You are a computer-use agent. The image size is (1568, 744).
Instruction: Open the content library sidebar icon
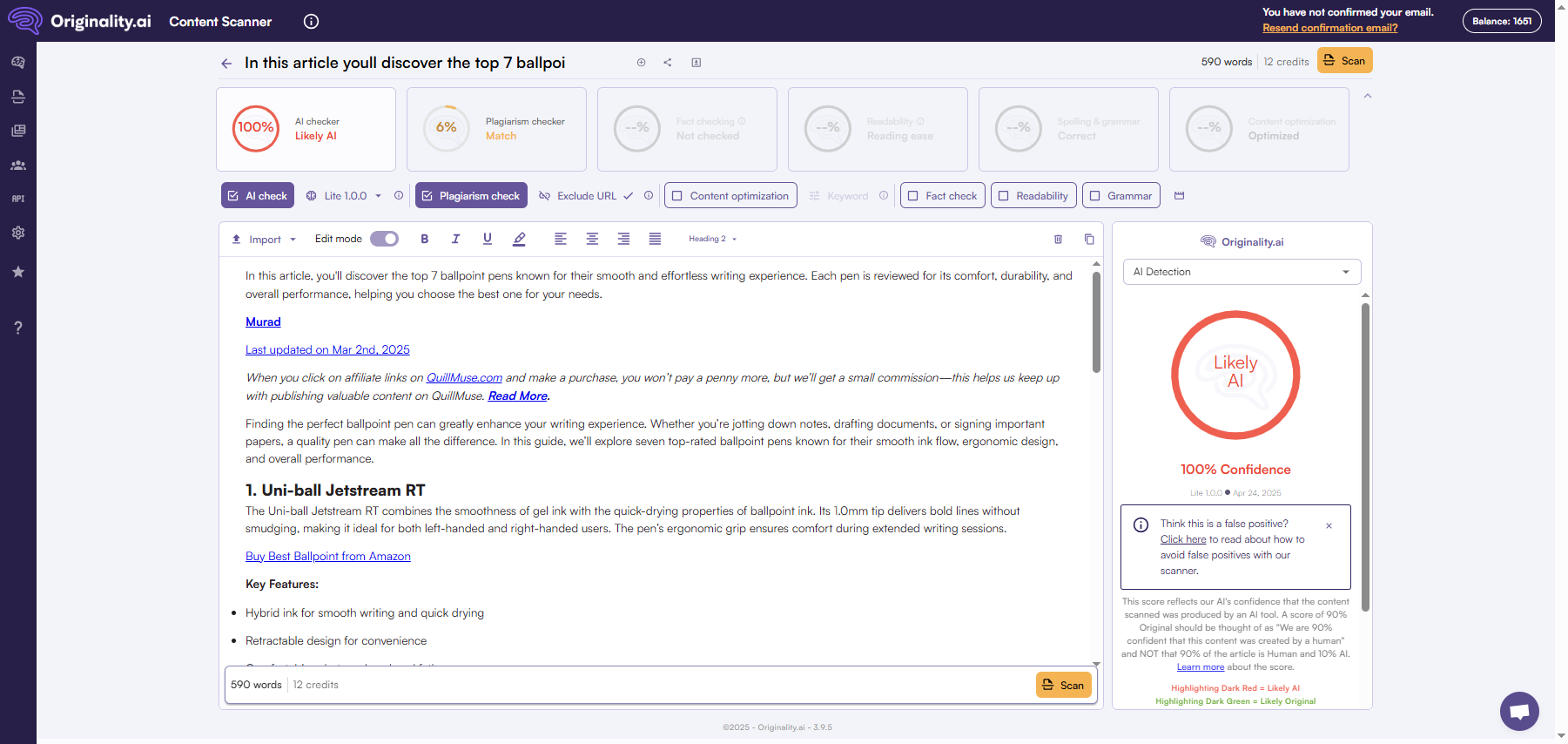(18, 131)
